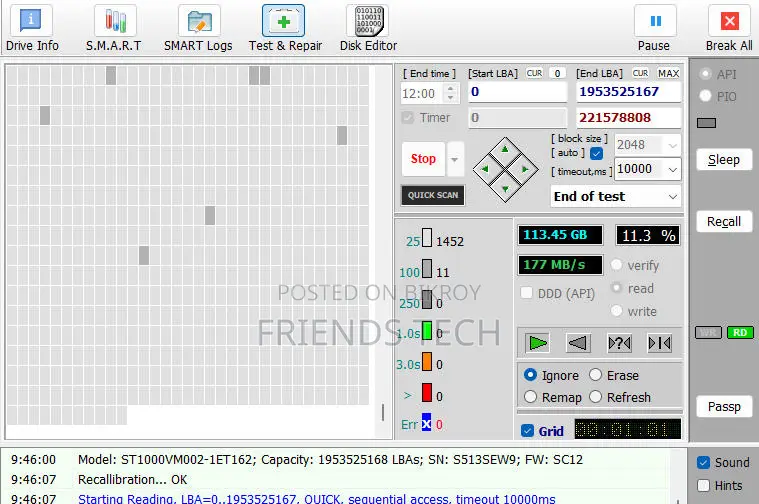The height and width of the screenshot is (504, 759).
Task: Click the butterfly scan mode button
Action: [x=659, y=343]
